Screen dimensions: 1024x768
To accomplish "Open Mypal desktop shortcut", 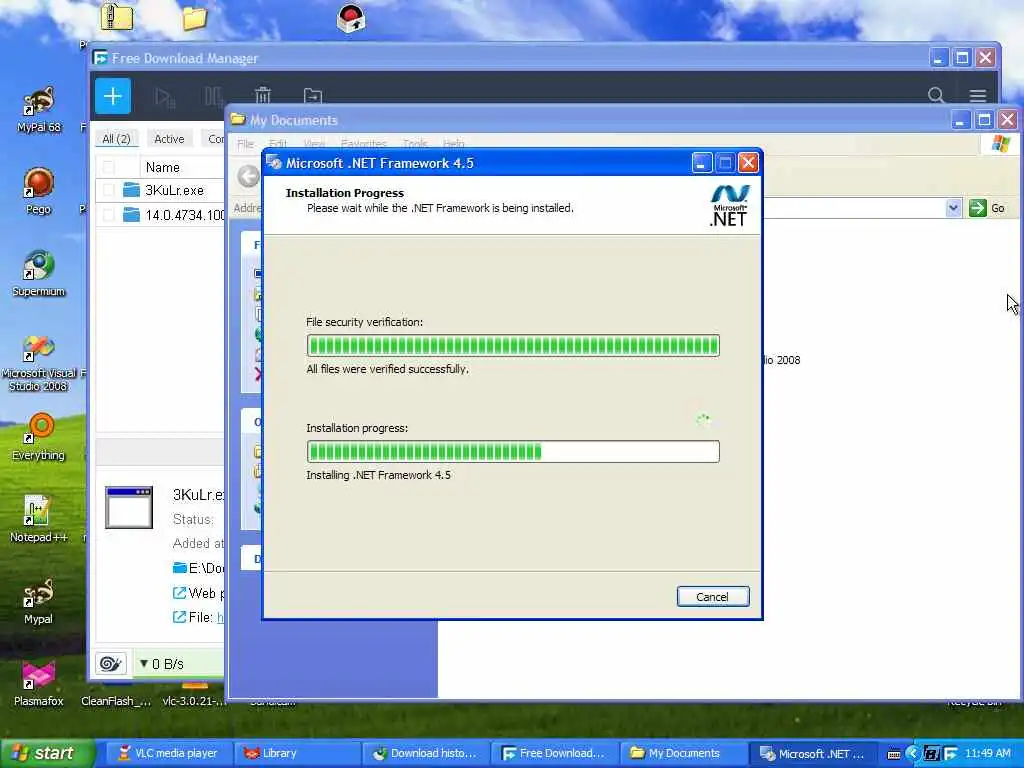I will [39, 601].
